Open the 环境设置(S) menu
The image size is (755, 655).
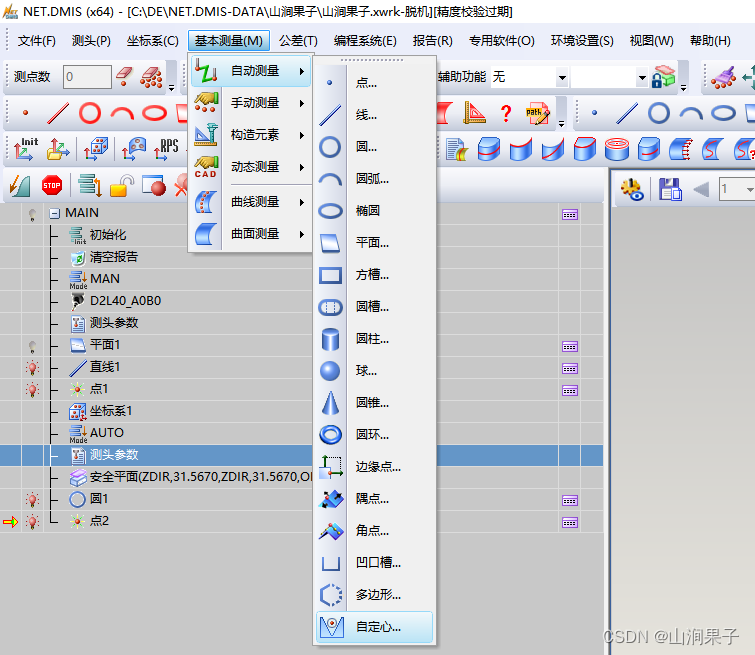click(x=582, y=41)
